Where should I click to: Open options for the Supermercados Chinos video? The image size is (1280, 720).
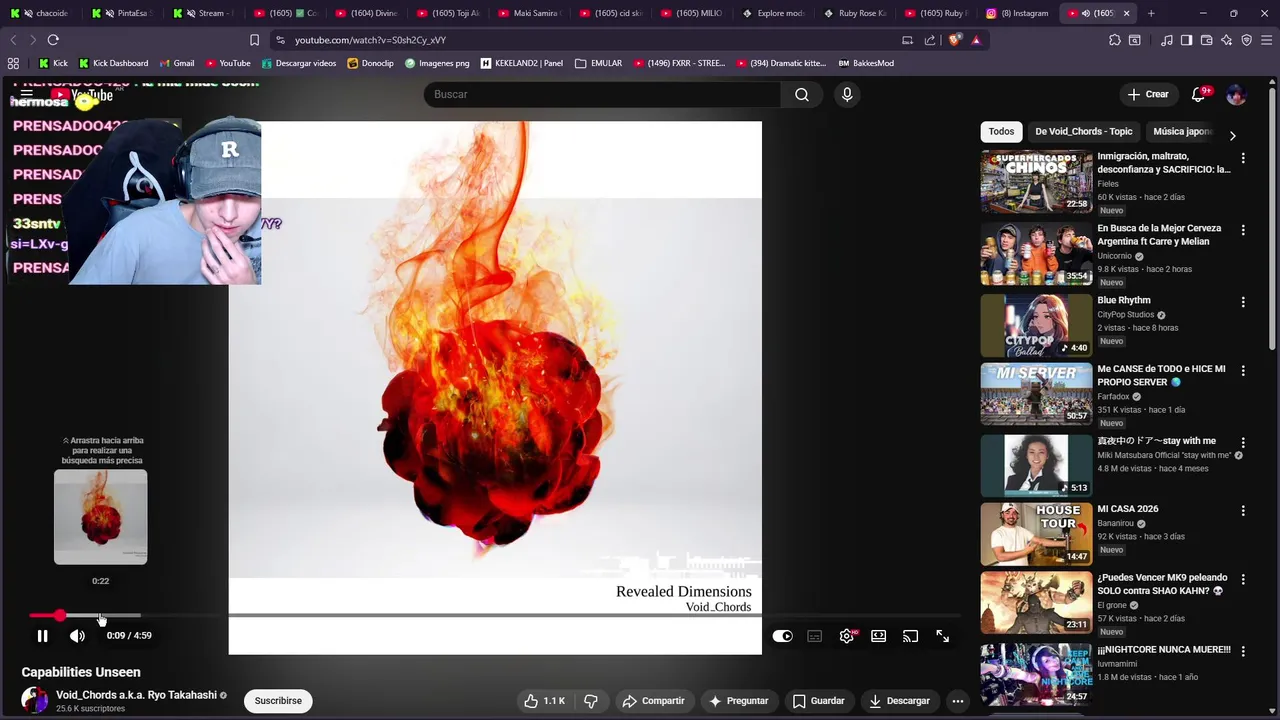click(1243, 159)
